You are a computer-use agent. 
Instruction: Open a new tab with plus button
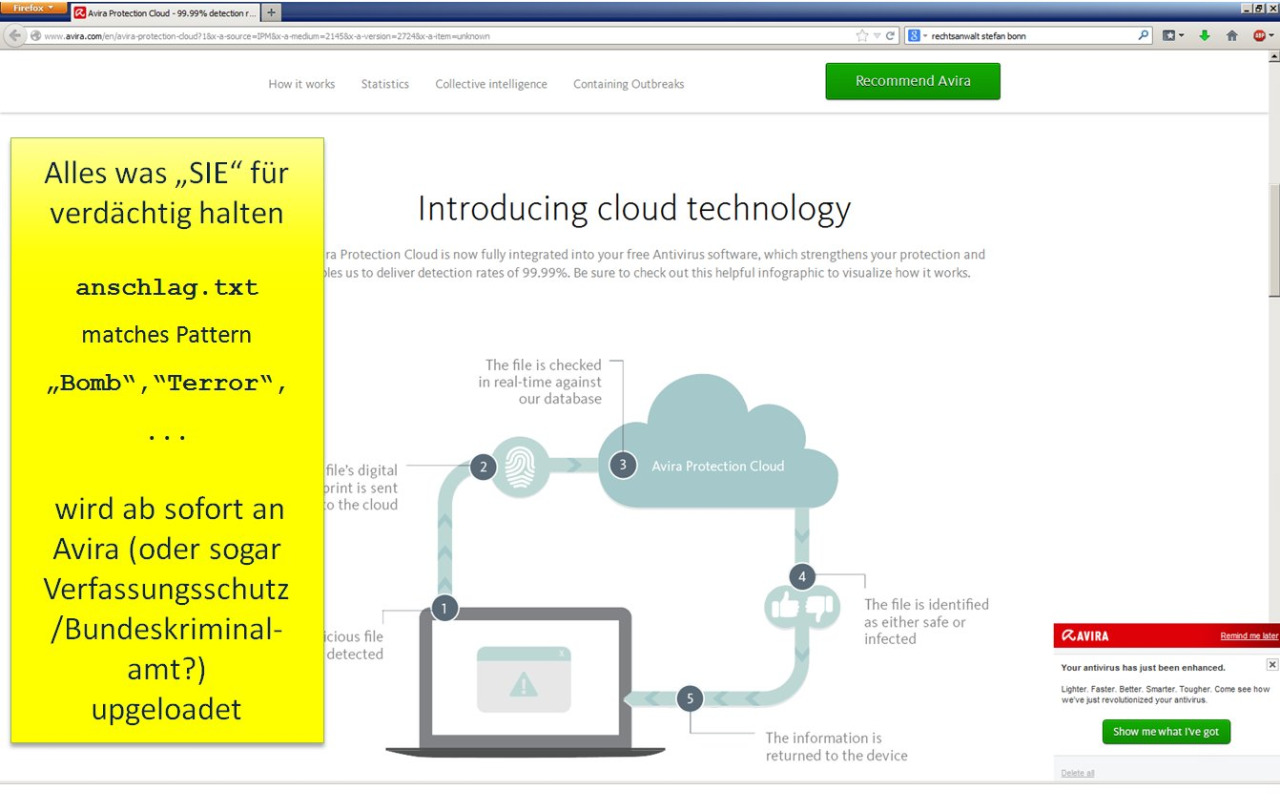point(272,12)
